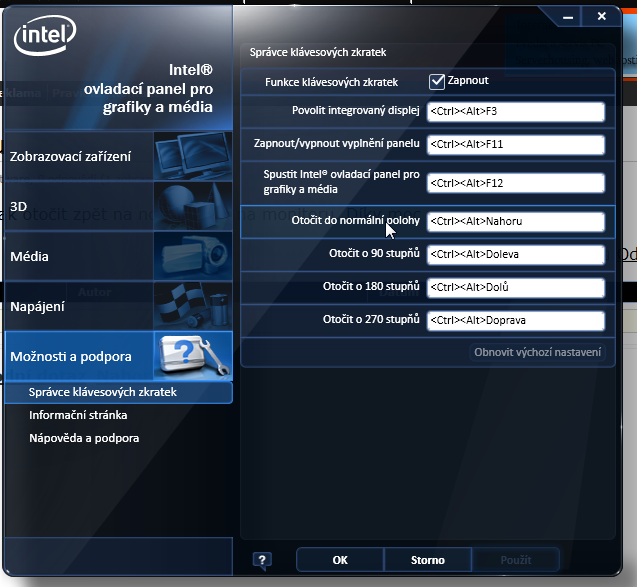Toggle the Zapnout hotkeys checkbox

437,82
